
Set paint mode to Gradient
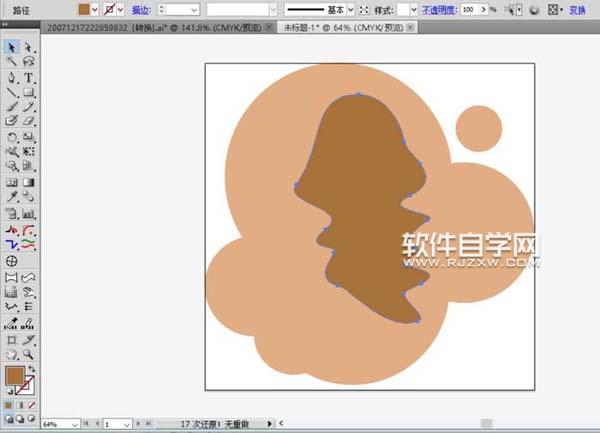pos(20,405)
